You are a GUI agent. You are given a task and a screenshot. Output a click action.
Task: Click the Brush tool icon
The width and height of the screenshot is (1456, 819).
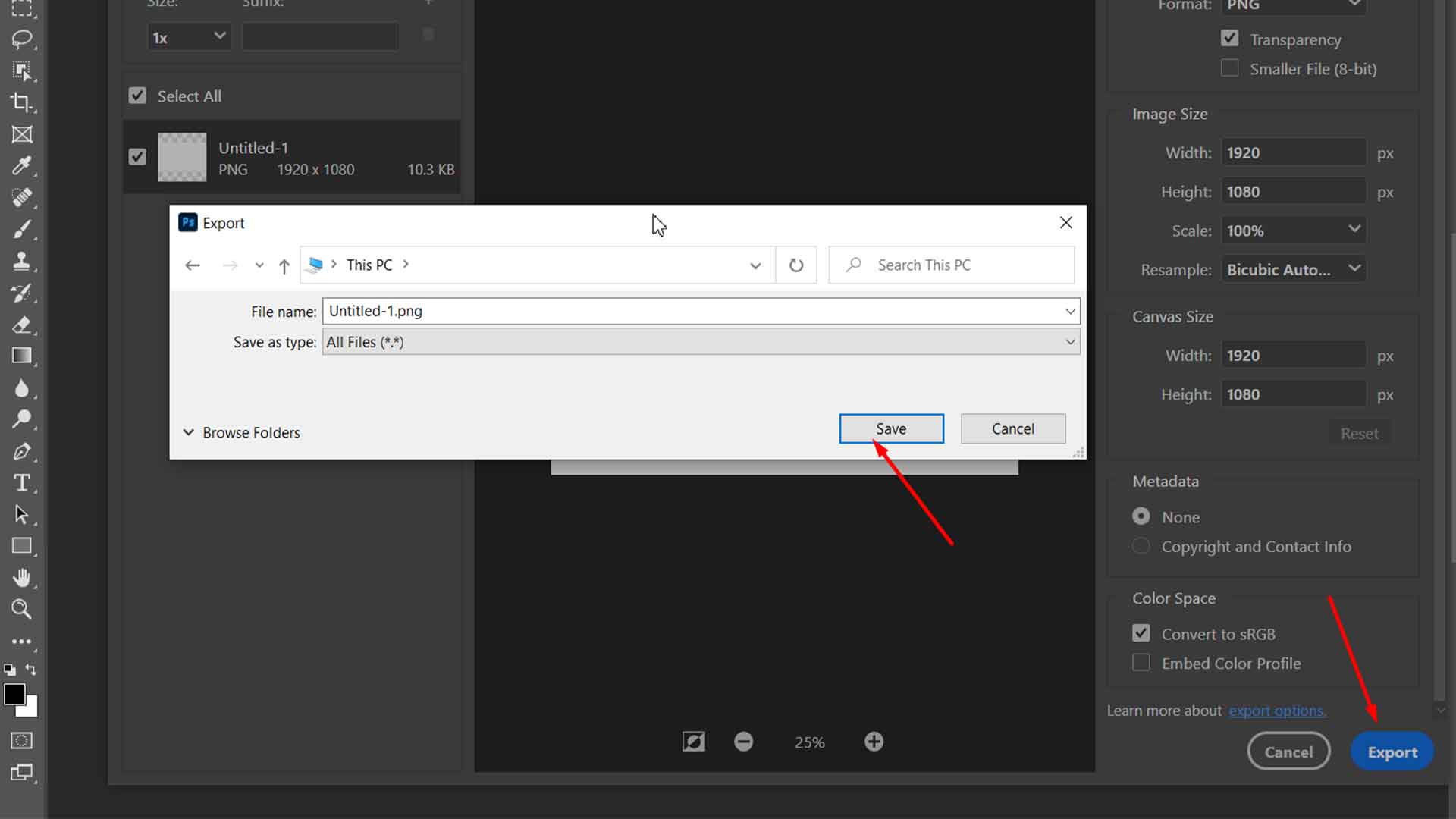pos(22,229)
